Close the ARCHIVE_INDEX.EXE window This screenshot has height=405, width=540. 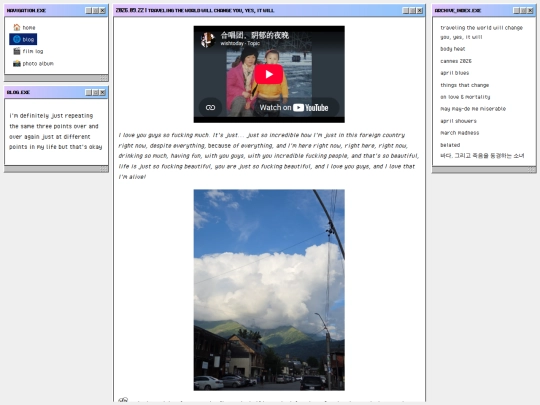tap(530, 11)
